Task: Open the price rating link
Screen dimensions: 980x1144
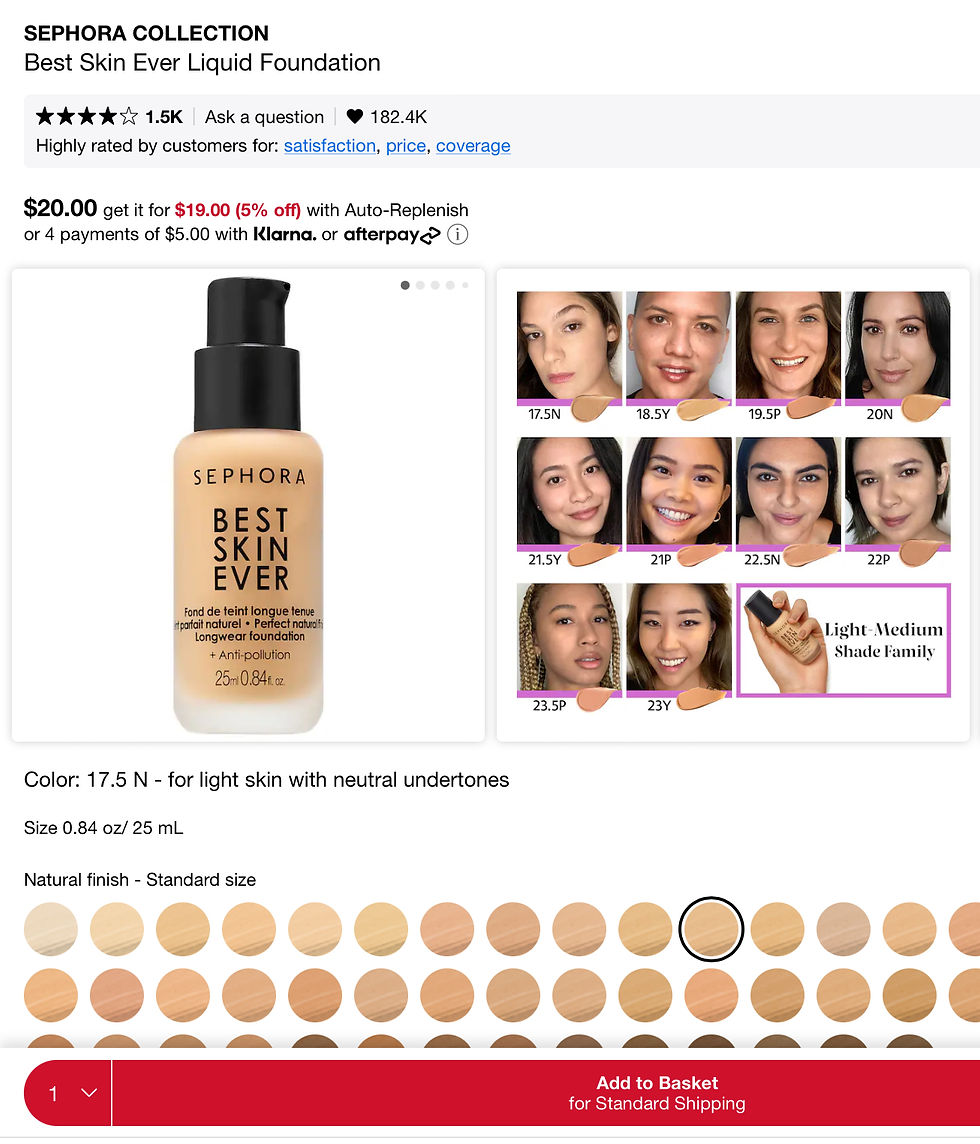Action: [406, 146]
